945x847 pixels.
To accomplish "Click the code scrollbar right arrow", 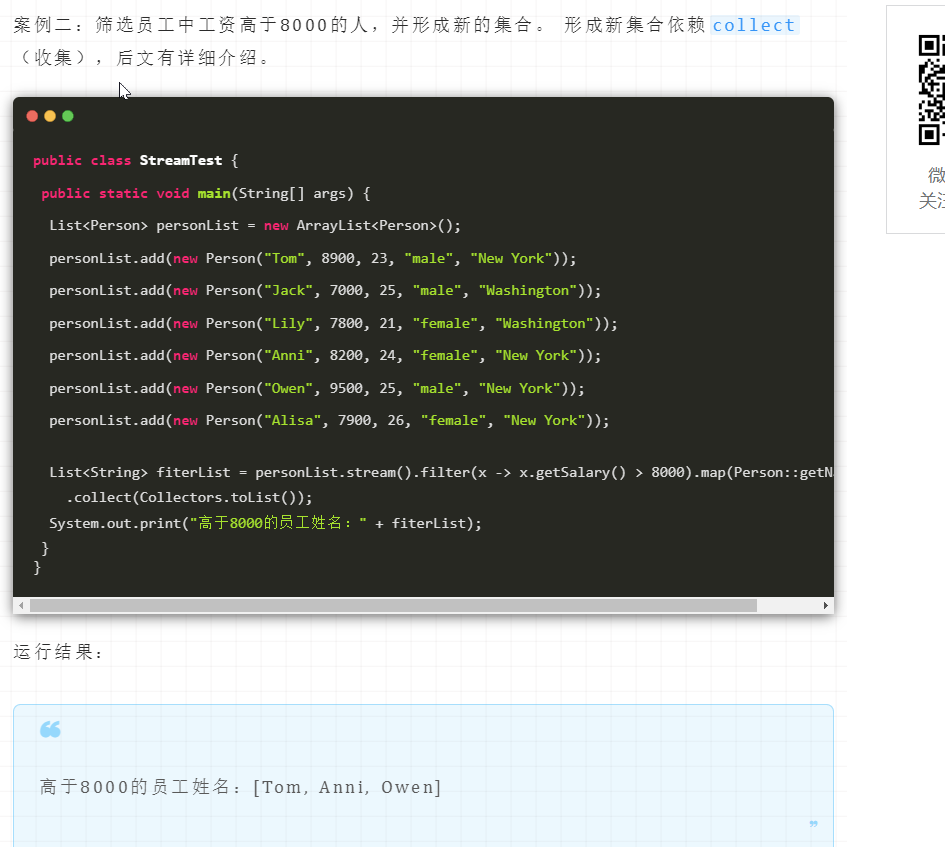I will [826, 605].
